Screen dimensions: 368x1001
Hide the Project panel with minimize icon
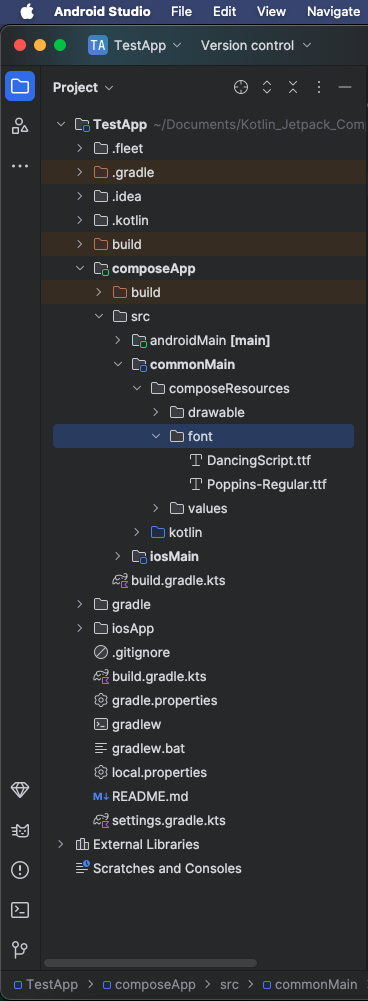(345, 87)
